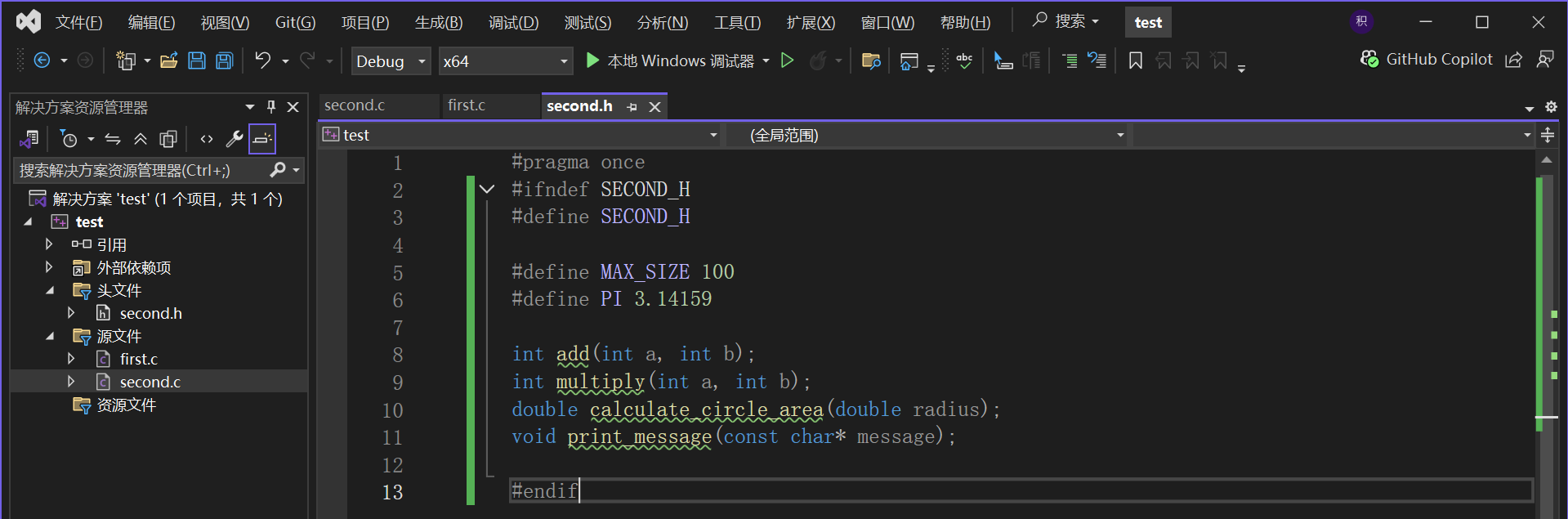Expand the 引用 references node

(49, 244)
